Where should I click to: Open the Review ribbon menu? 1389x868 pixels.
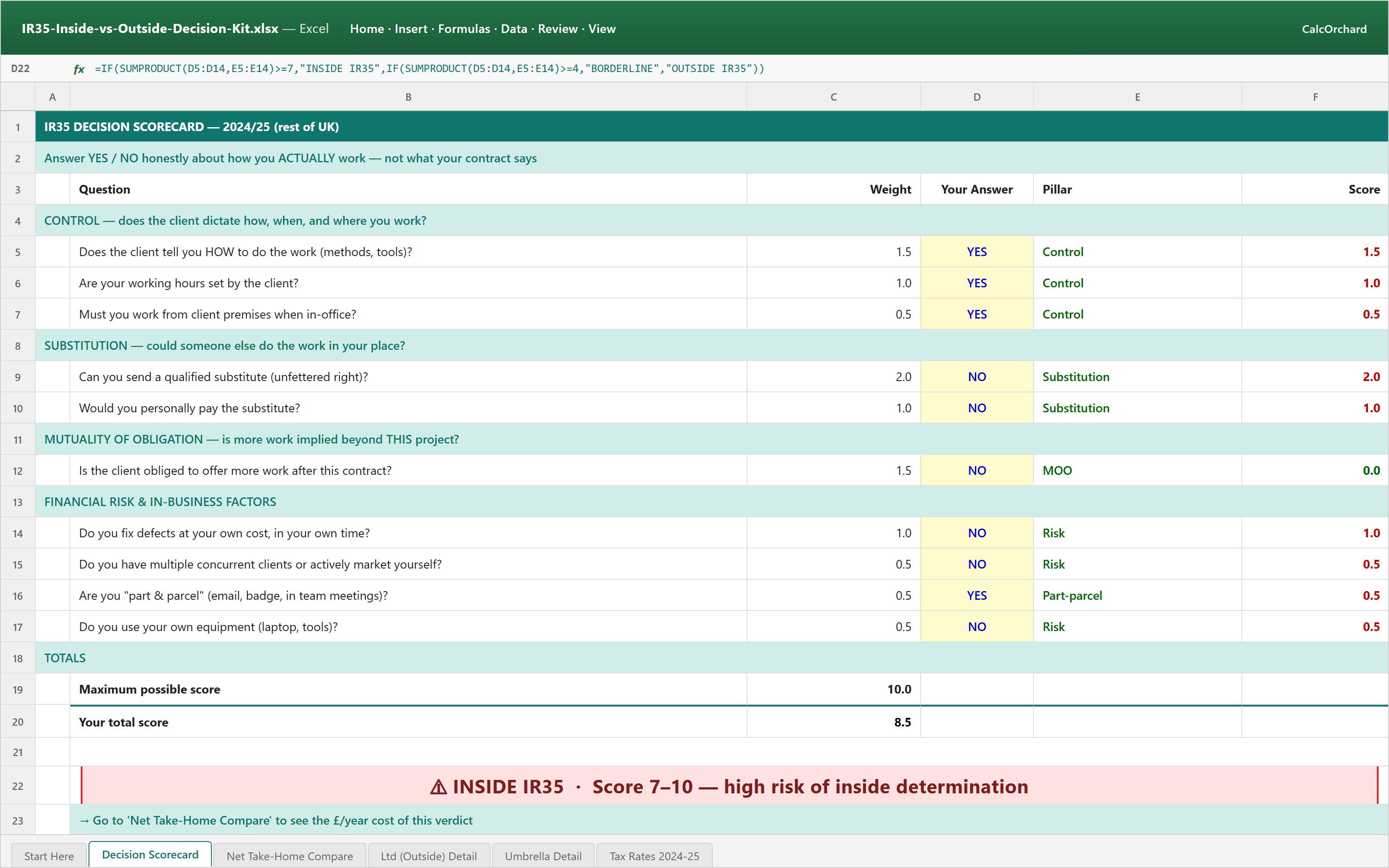557,29
